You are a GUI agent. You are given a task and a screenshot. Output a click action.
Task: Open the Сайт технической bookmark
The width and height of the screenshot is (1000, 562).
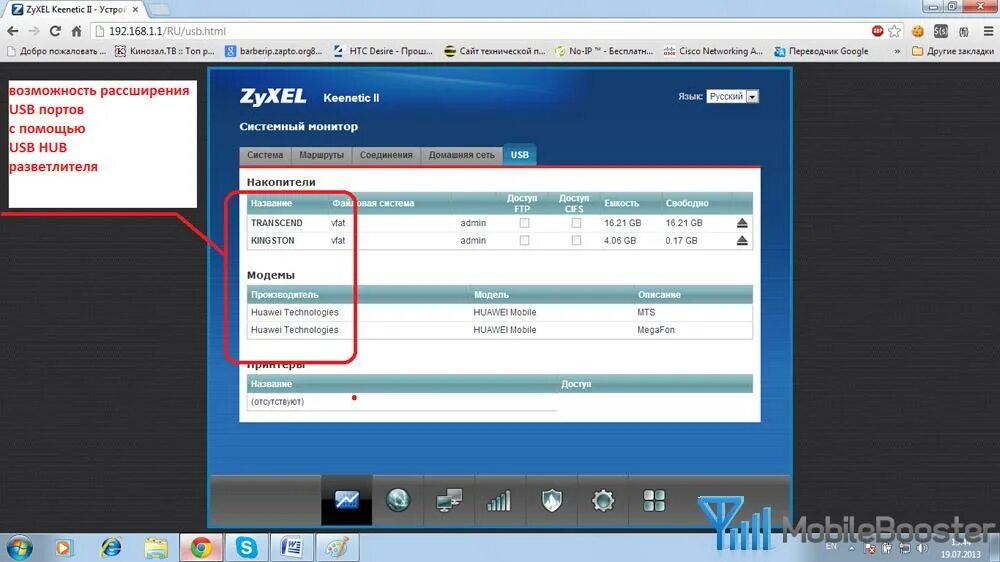(x=494, y=51)
